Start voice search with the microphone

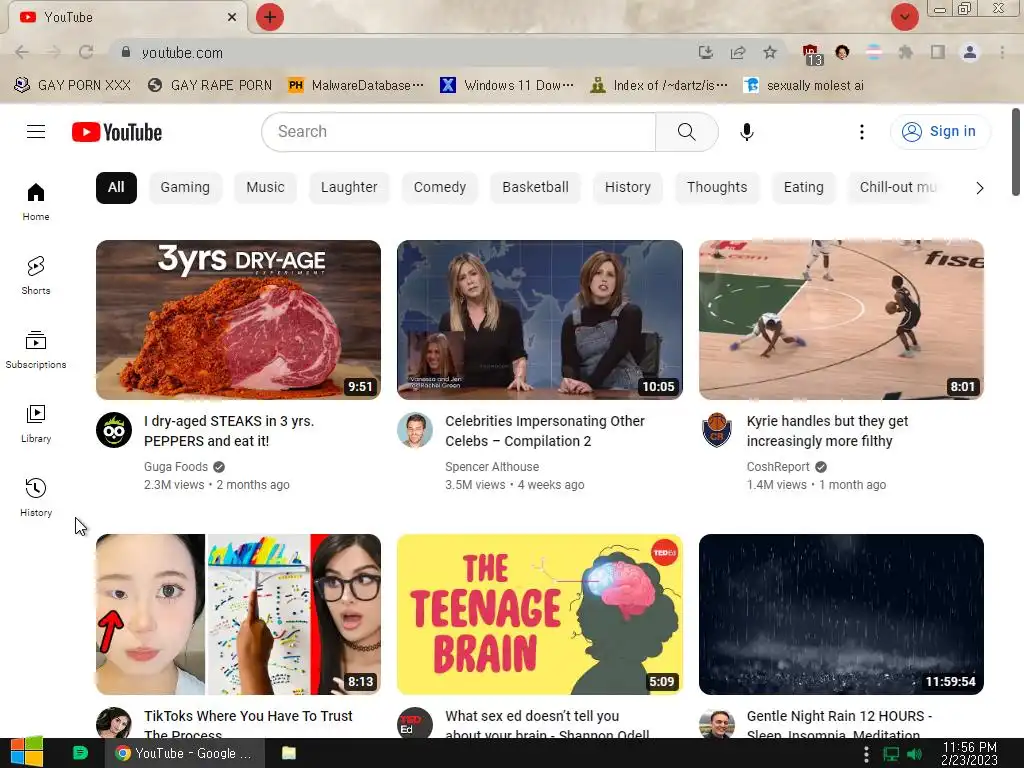(x=746, y=132)
